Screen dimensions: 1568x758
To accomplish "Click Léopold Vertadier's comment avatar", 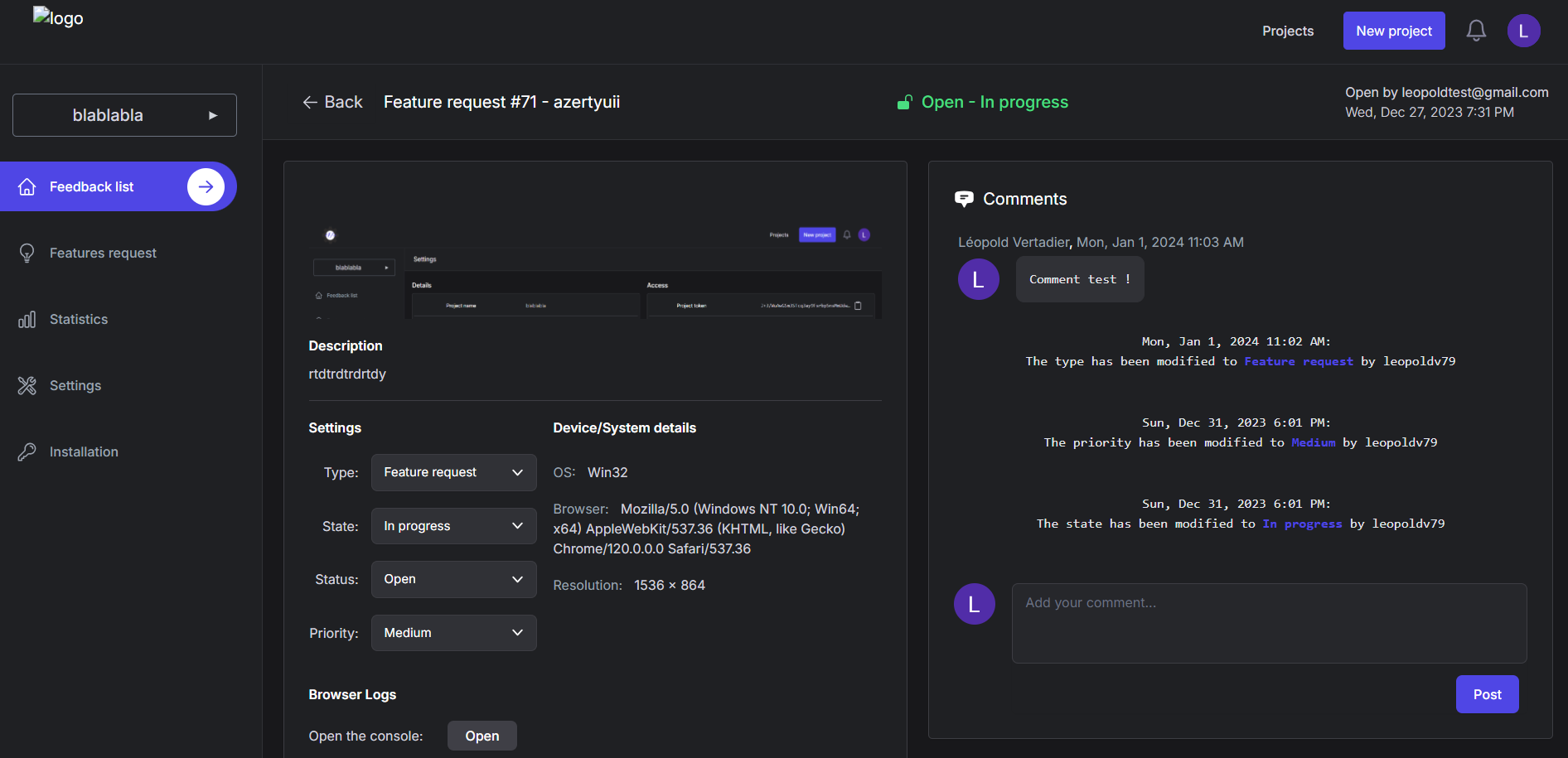I will pyautogui.click(x=978, y=279).
